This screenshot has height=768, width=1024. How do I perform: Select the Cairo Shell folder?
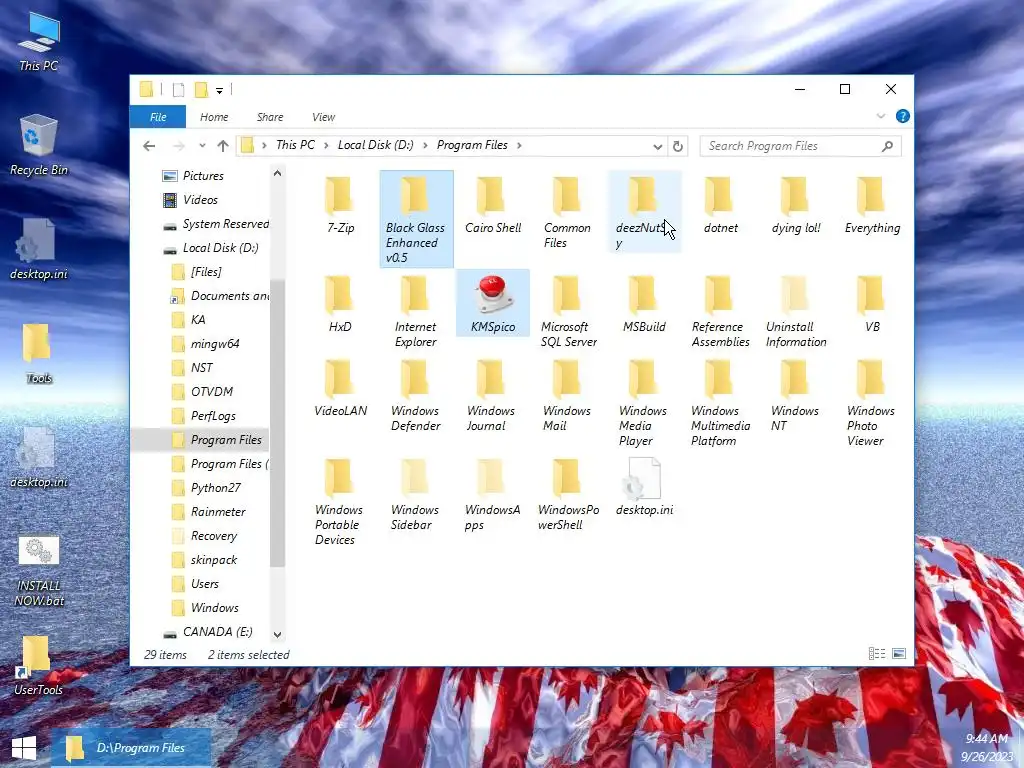(492, 205)
